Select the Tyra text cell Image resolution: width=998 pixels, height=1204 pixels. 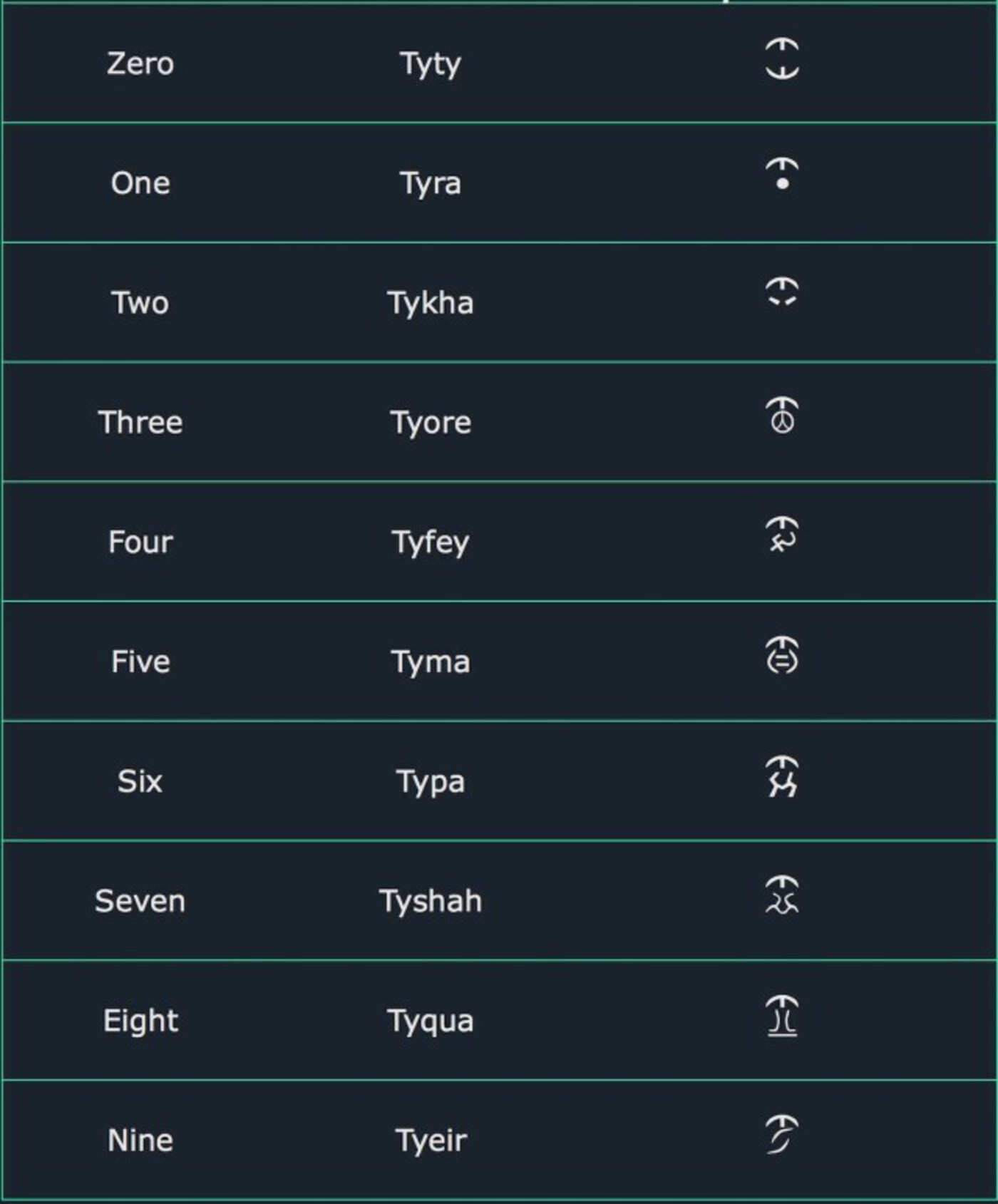pos(430,184)
